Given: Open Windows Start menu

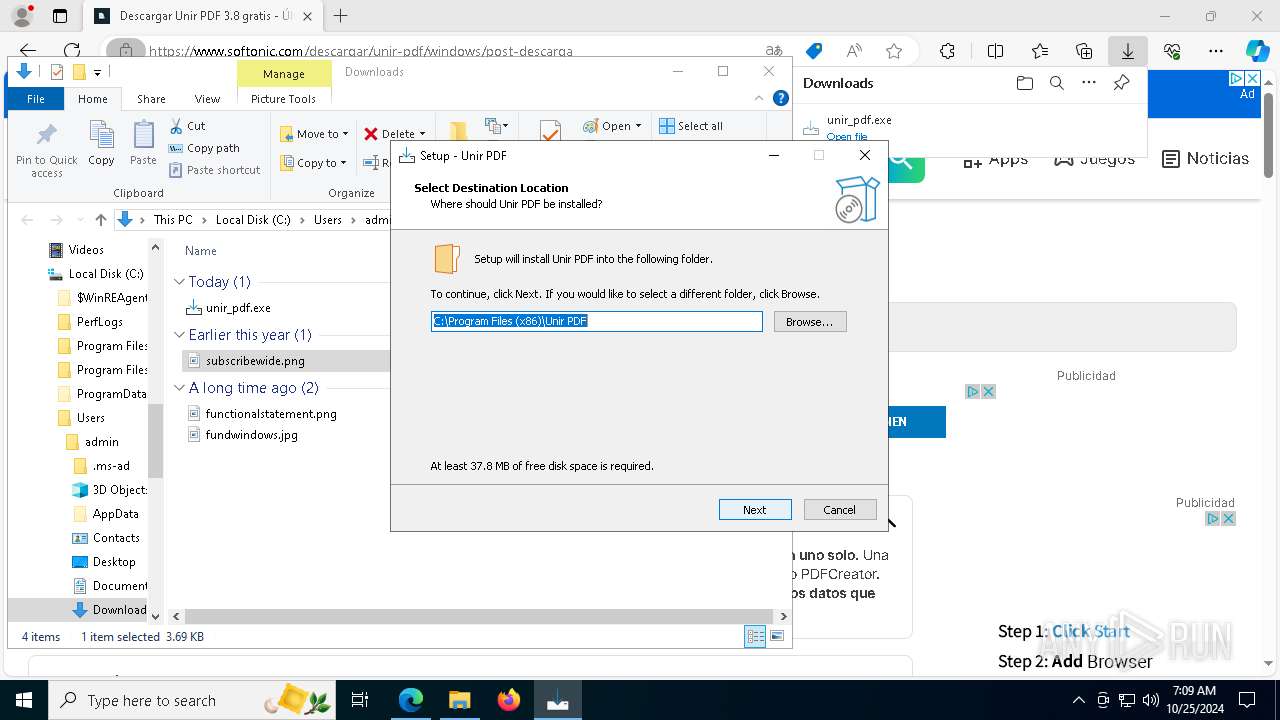Looking at the screenshot, I should click(24, 700).
